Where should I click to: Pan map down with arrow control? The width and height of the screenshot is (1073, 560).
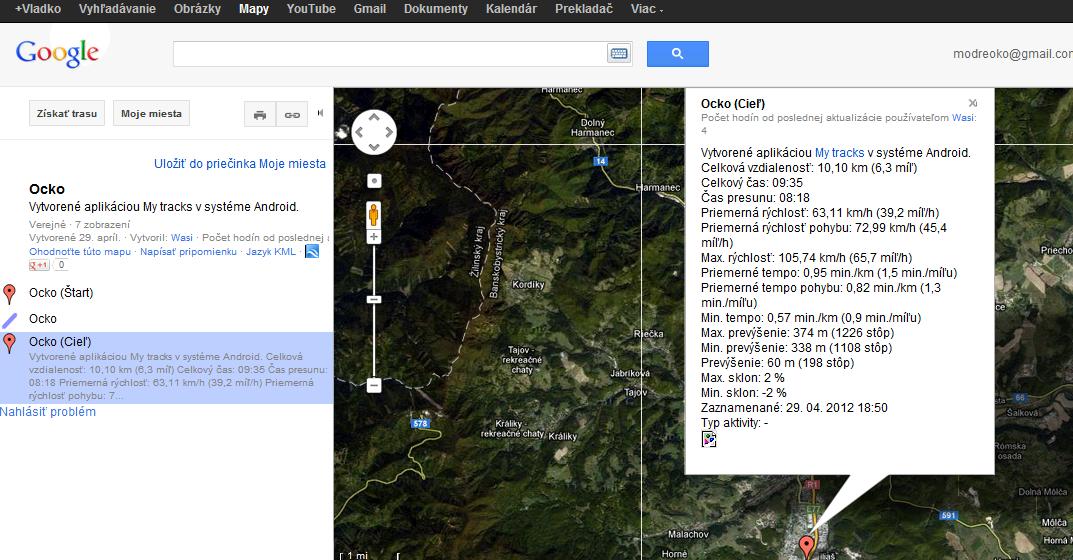point(374,147)
